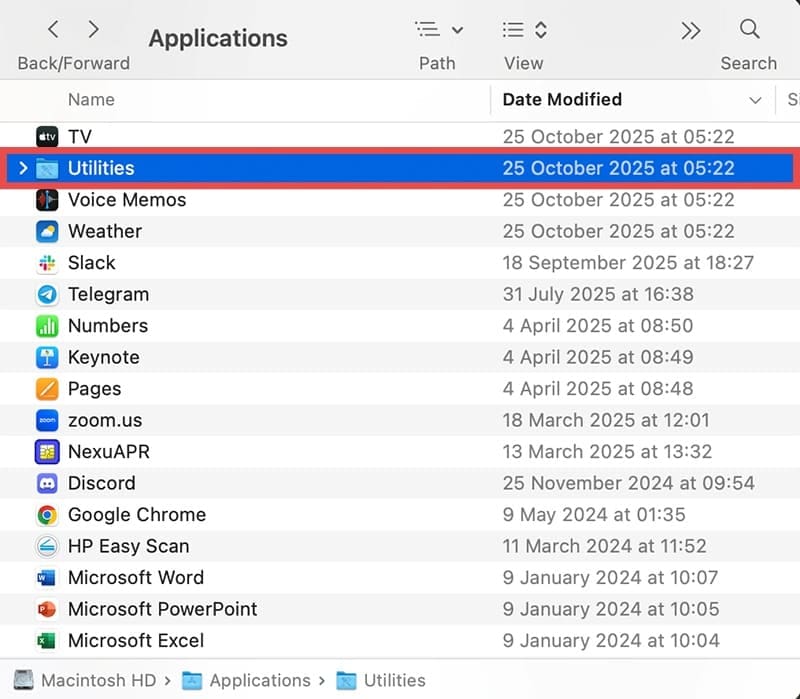Select the Telegram name text

point(109,294)
